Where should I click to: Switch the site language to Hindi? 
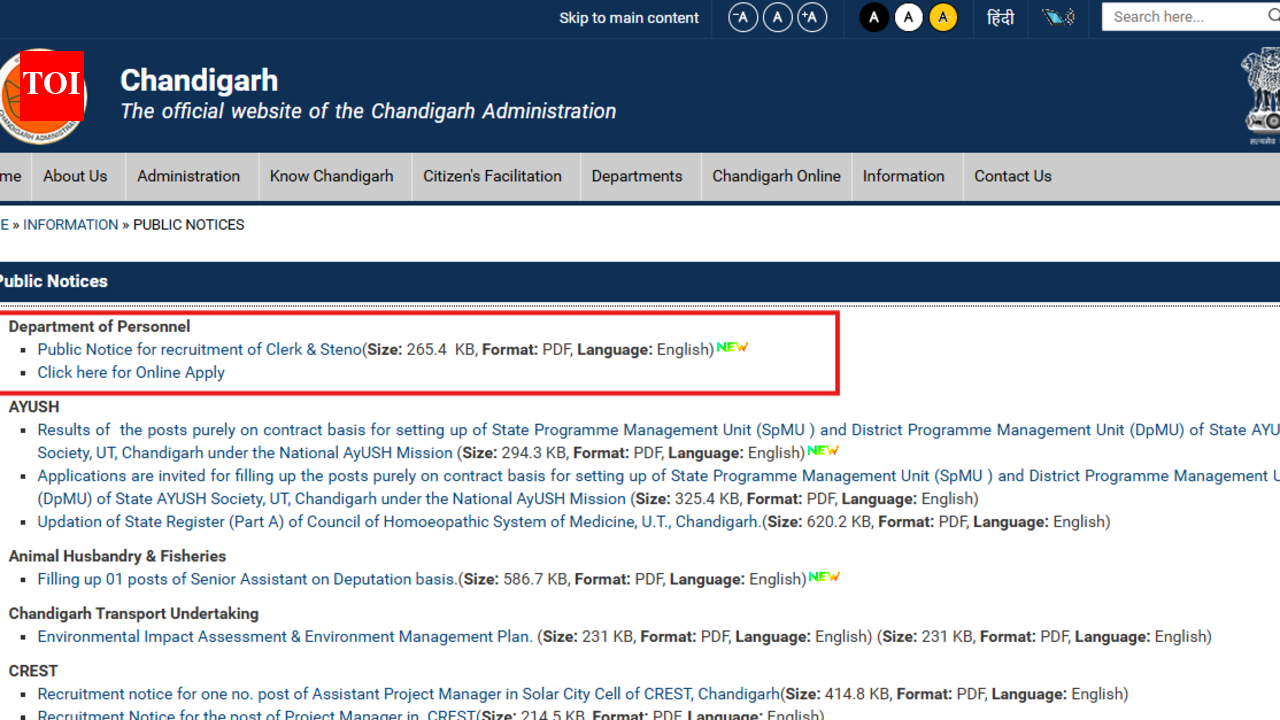click(x=1000, y=18)
